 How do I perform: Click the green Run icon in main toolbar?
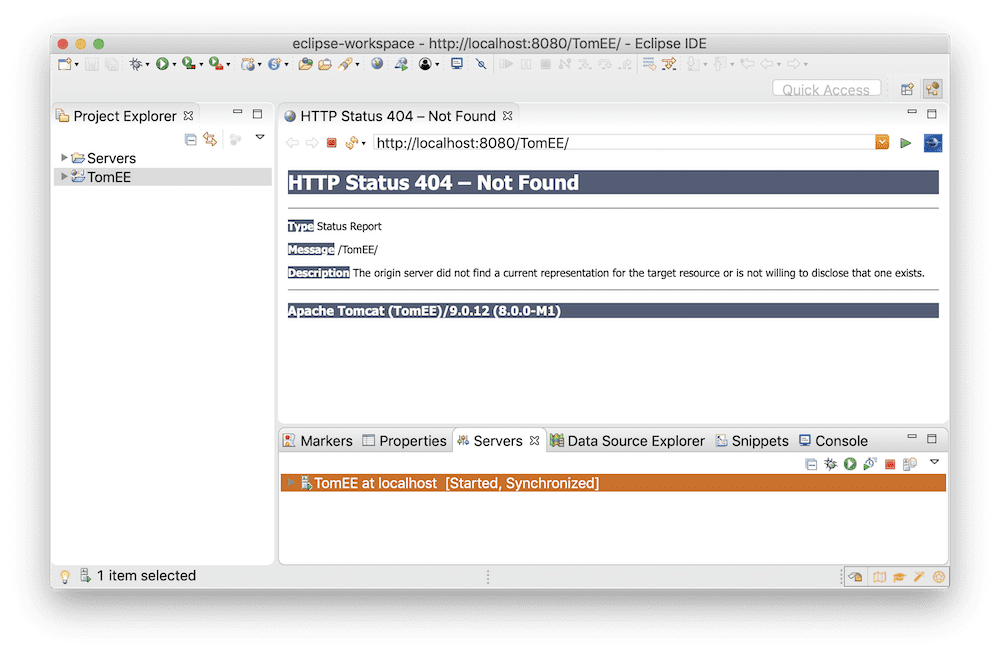[x=162, y=64]
